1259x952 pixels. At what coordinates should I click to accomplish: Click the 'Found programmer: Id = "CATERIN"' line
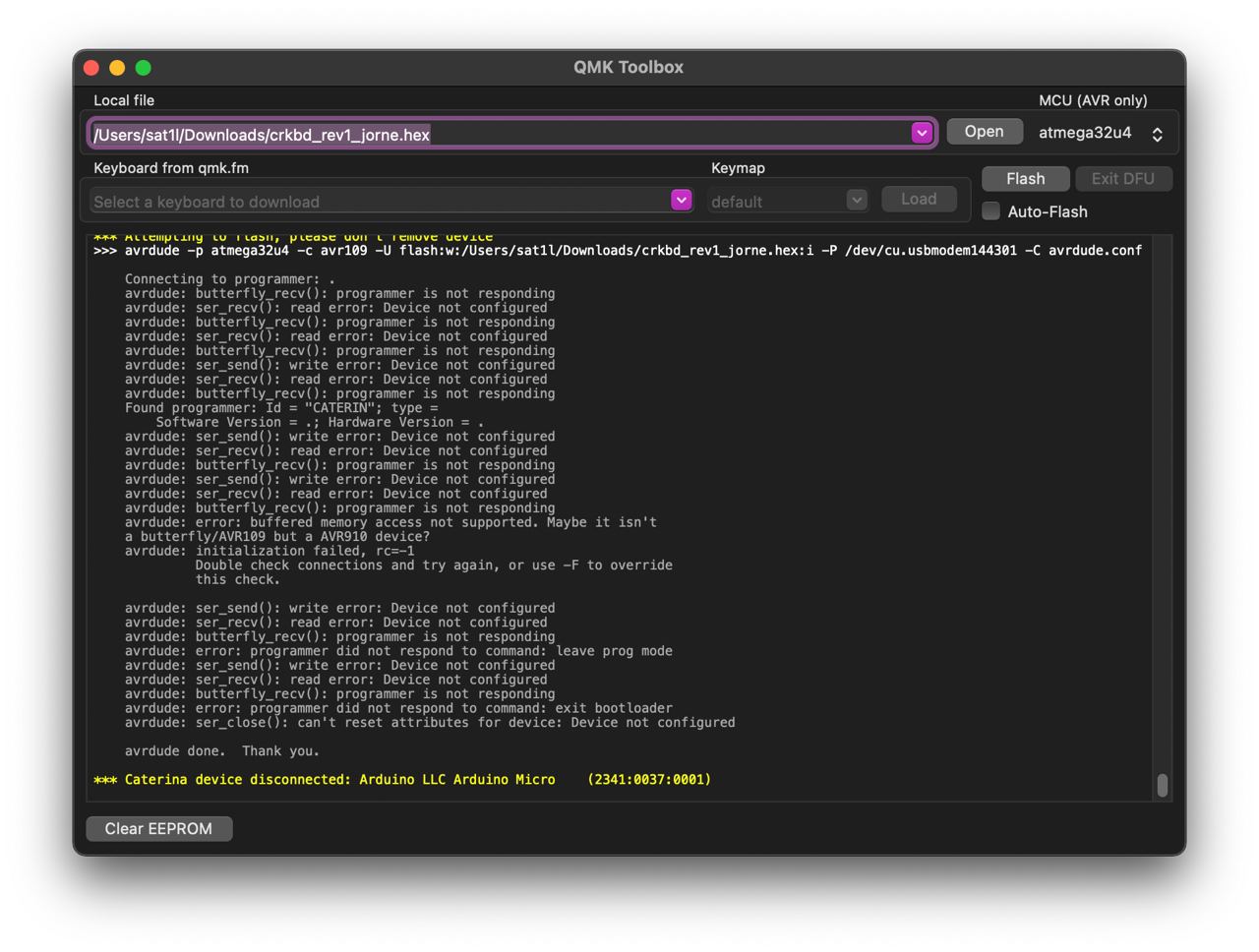point(281,408)
